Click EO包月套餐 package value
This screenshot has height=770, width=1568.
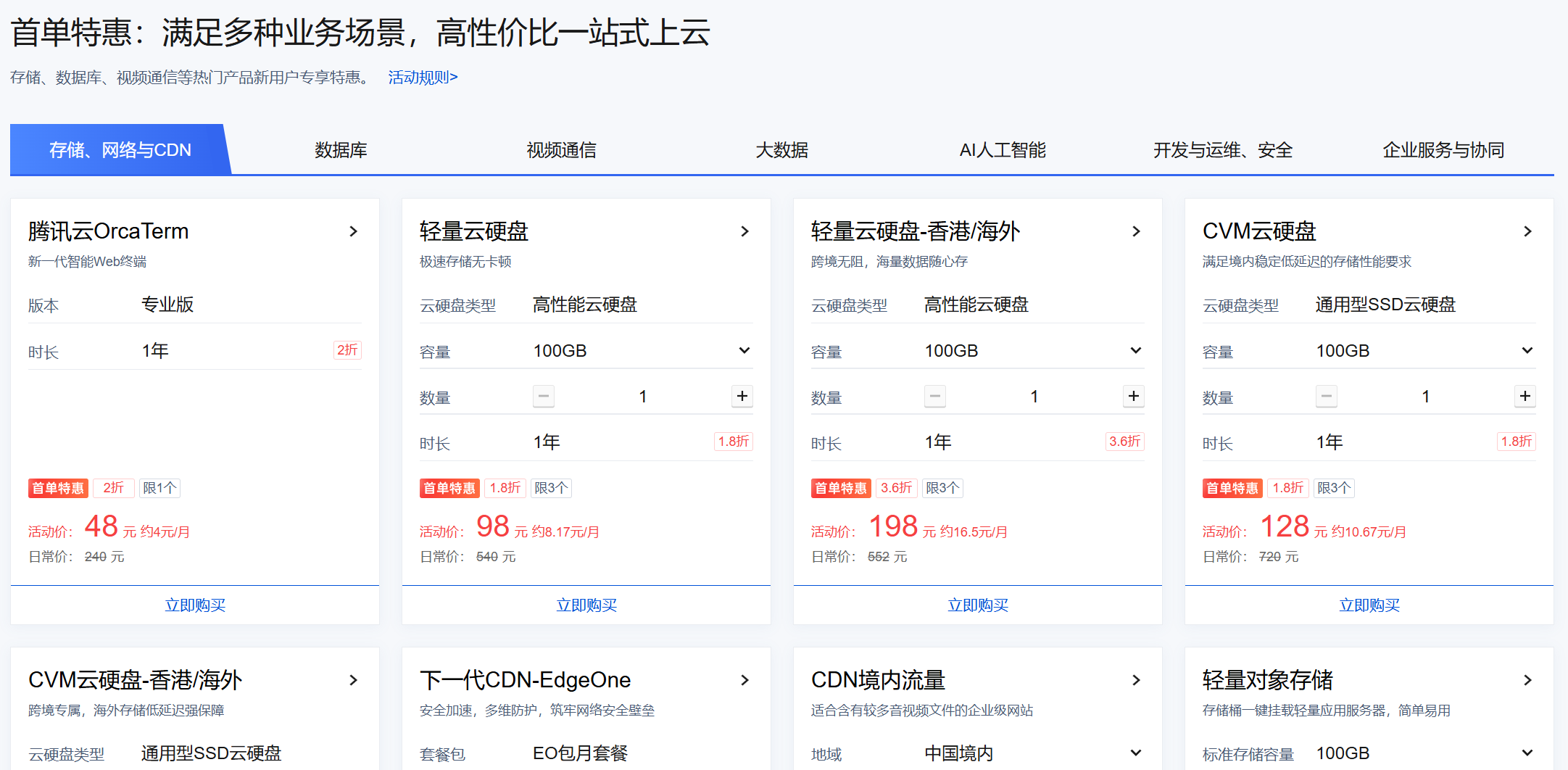pos(581,753)
